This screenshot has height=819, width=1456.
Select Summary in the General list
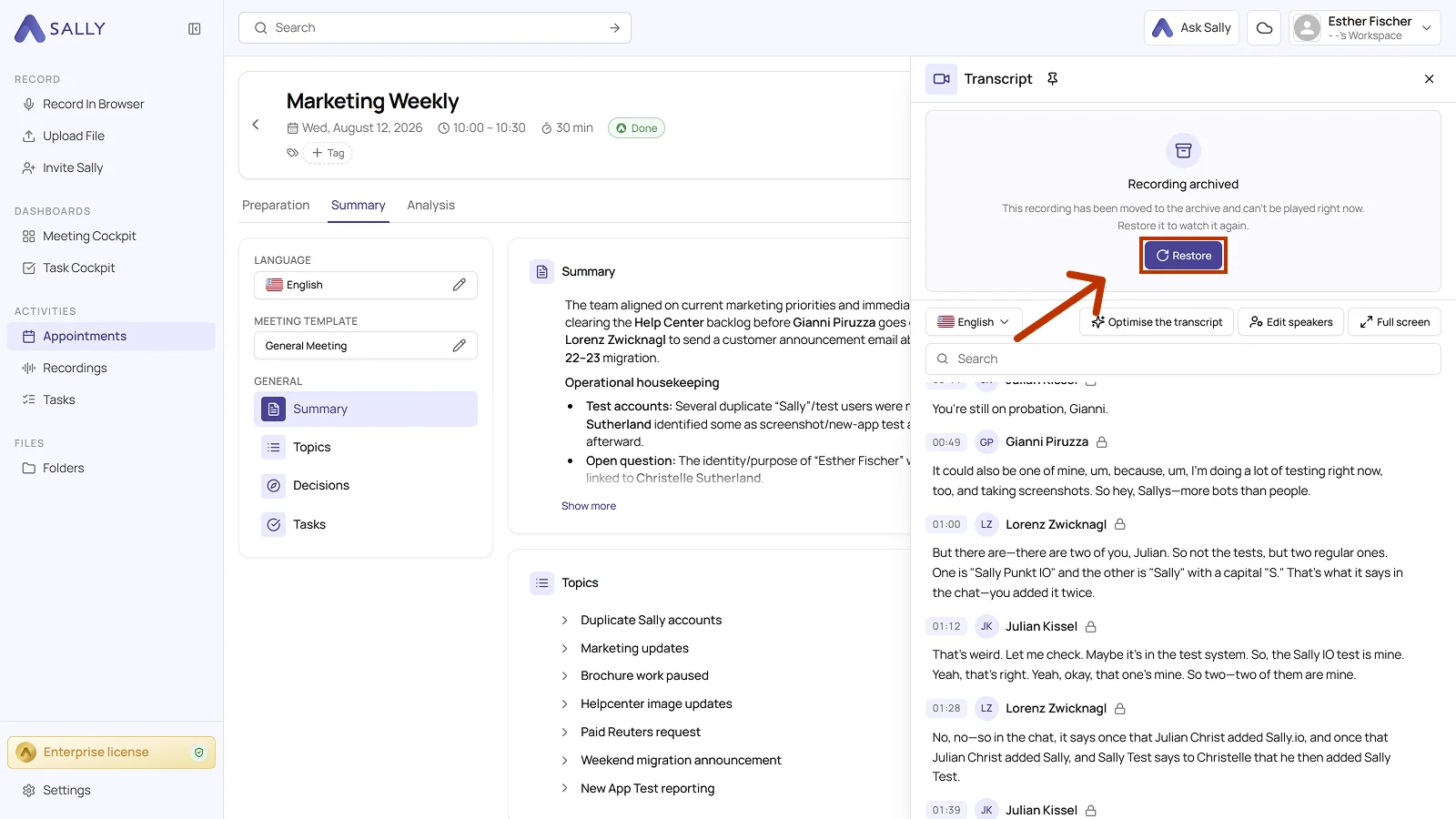366,409
